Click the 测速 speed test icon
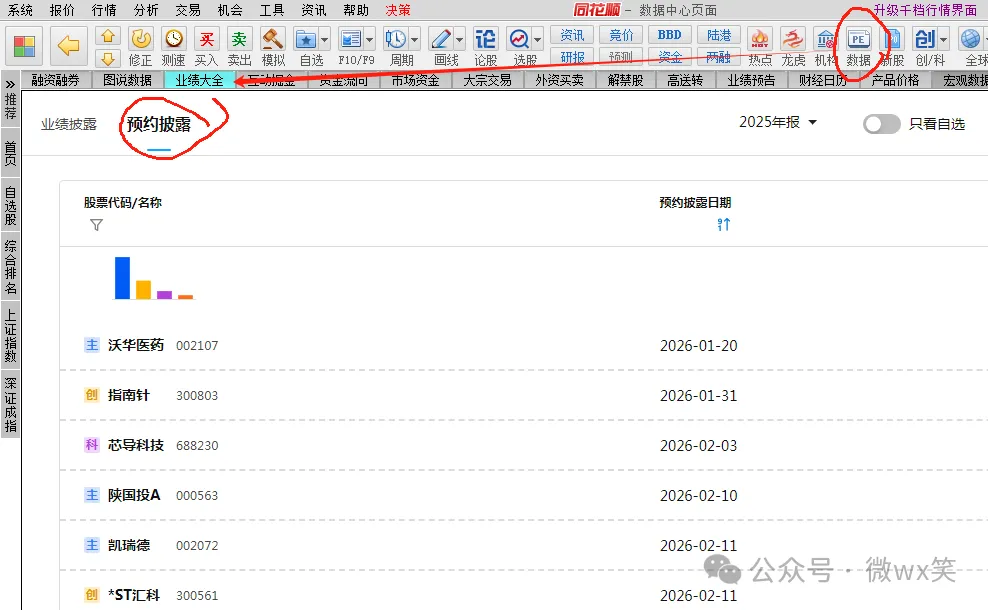 (174, 40)
